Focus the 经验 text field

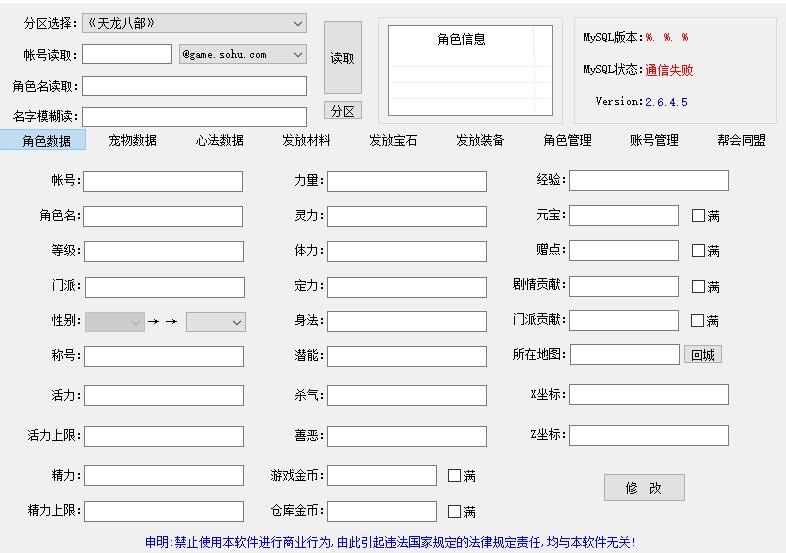(x=648, y=180)
